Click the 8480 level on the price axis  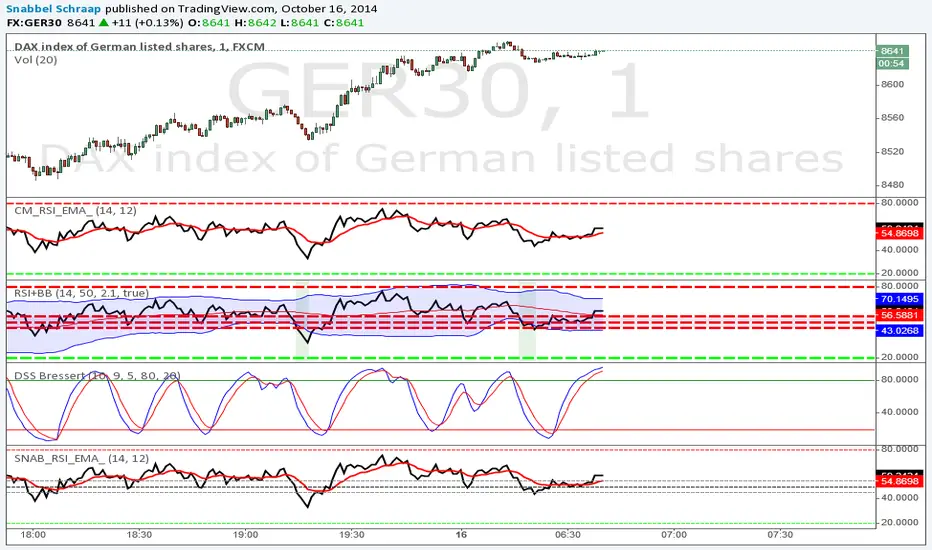pyautogui.click(x=892, y=185)
